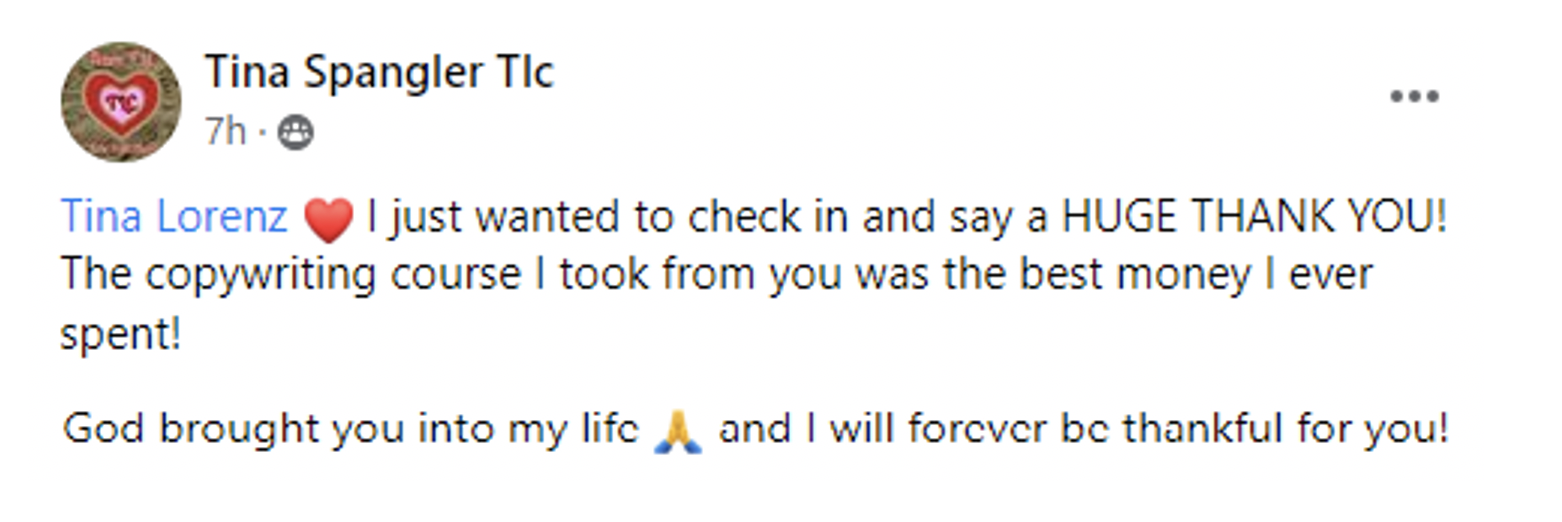Click the "HUGE THANK YOU!" text
The height and width of the screenshot is (522, 1562).
1254,217
